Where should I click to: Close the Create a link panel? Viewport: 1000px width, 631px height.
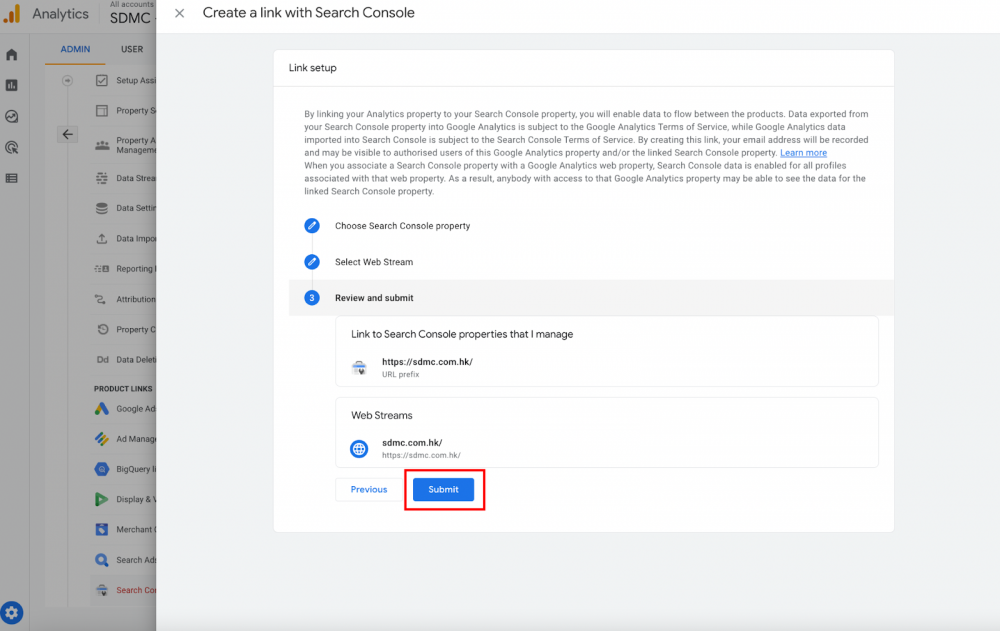[x=180, y=13]
